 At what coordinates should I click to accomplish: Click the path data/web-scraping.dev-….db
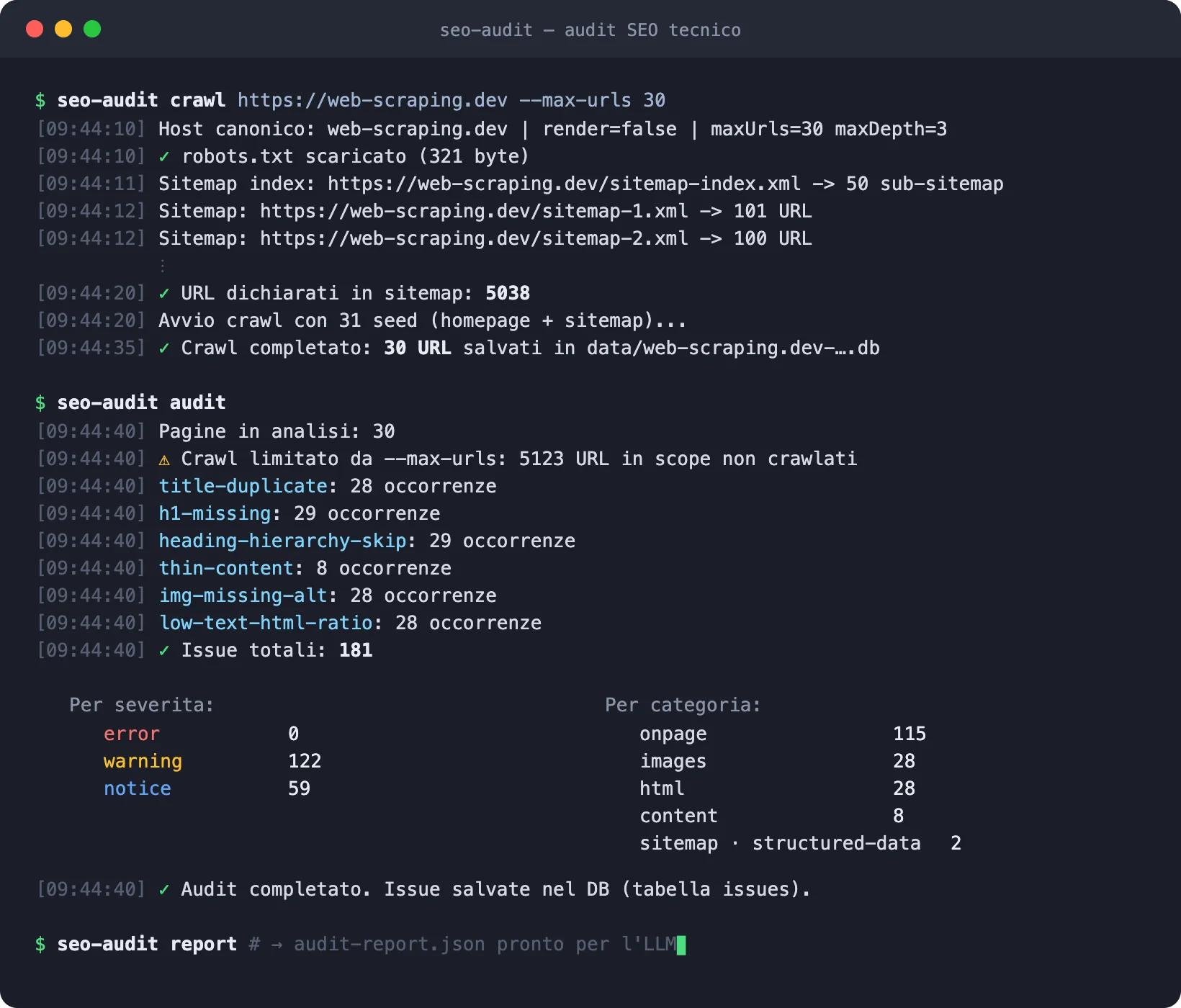tap(733, 348)
